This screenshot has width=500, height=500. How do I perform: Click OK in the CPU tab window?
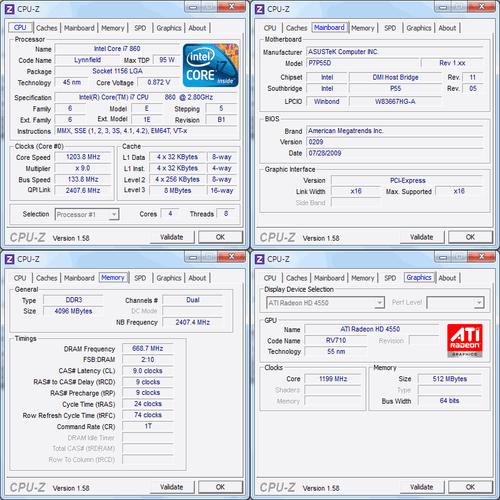(220, 237)
